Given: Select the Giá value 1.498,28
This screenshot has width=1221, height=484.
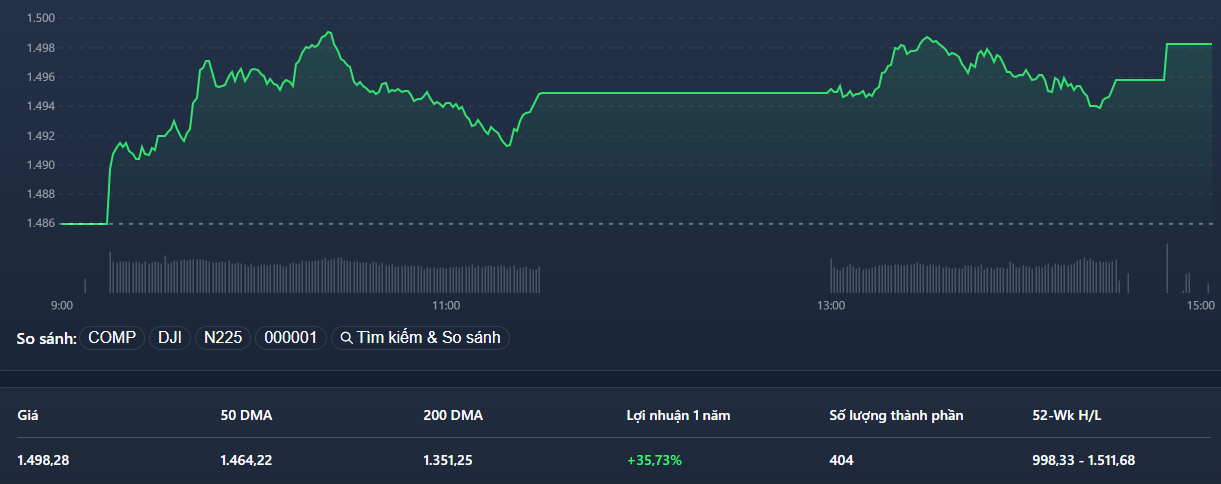Looking at the screenshot, I should point(43,460).
